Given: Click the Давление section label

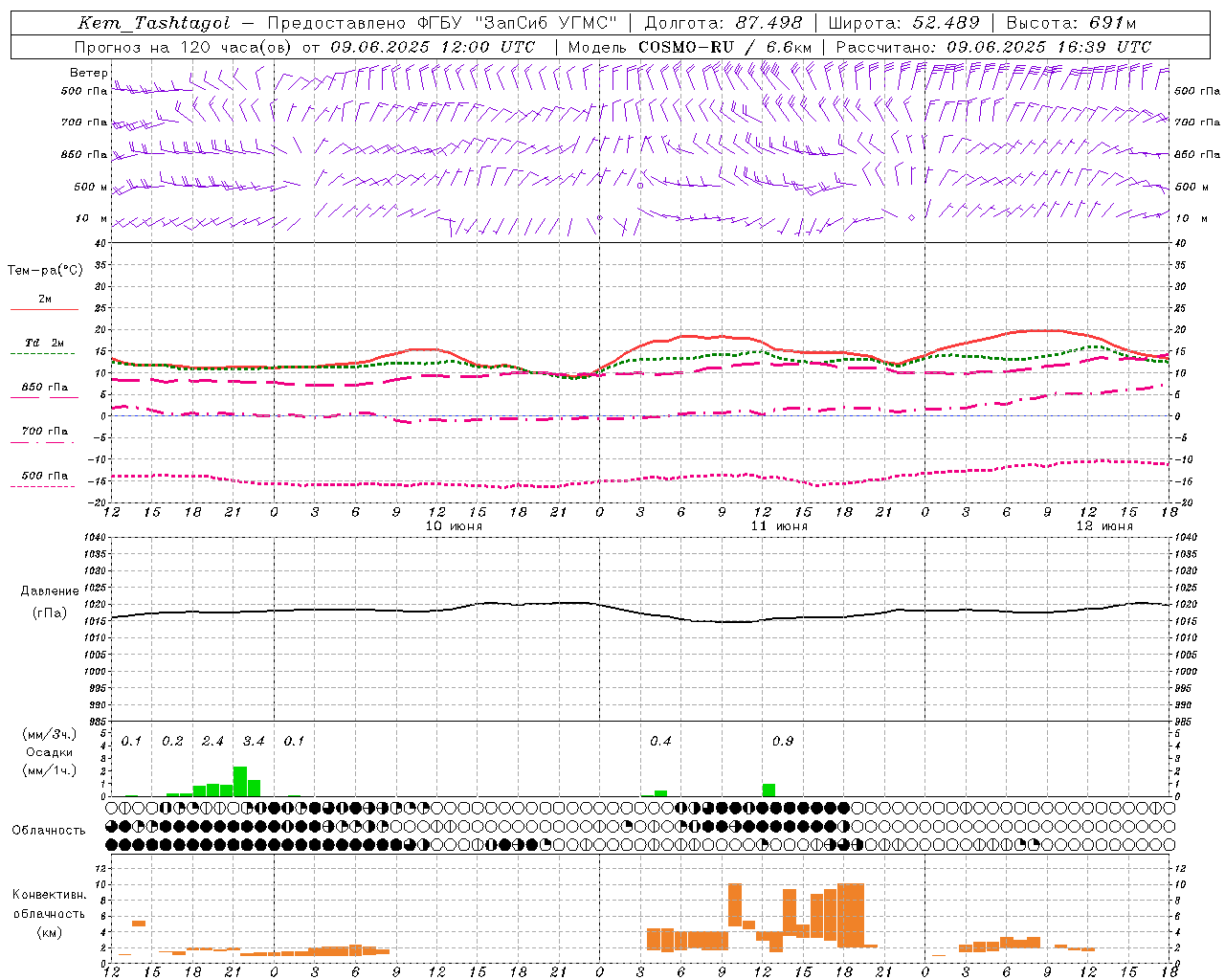Looking at the screenshot, I should 50,591.
